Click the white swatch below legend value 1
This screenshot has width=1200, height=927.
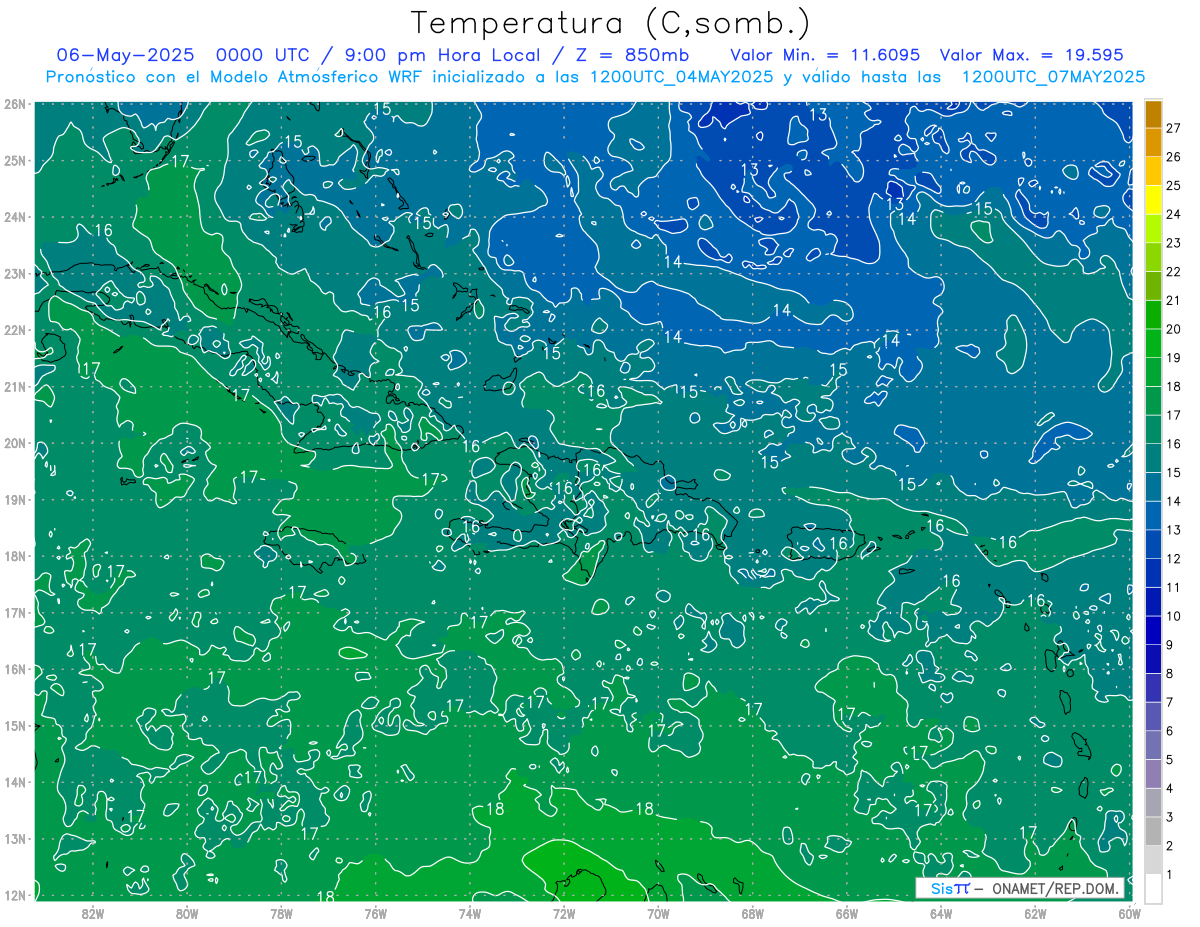1153,888
